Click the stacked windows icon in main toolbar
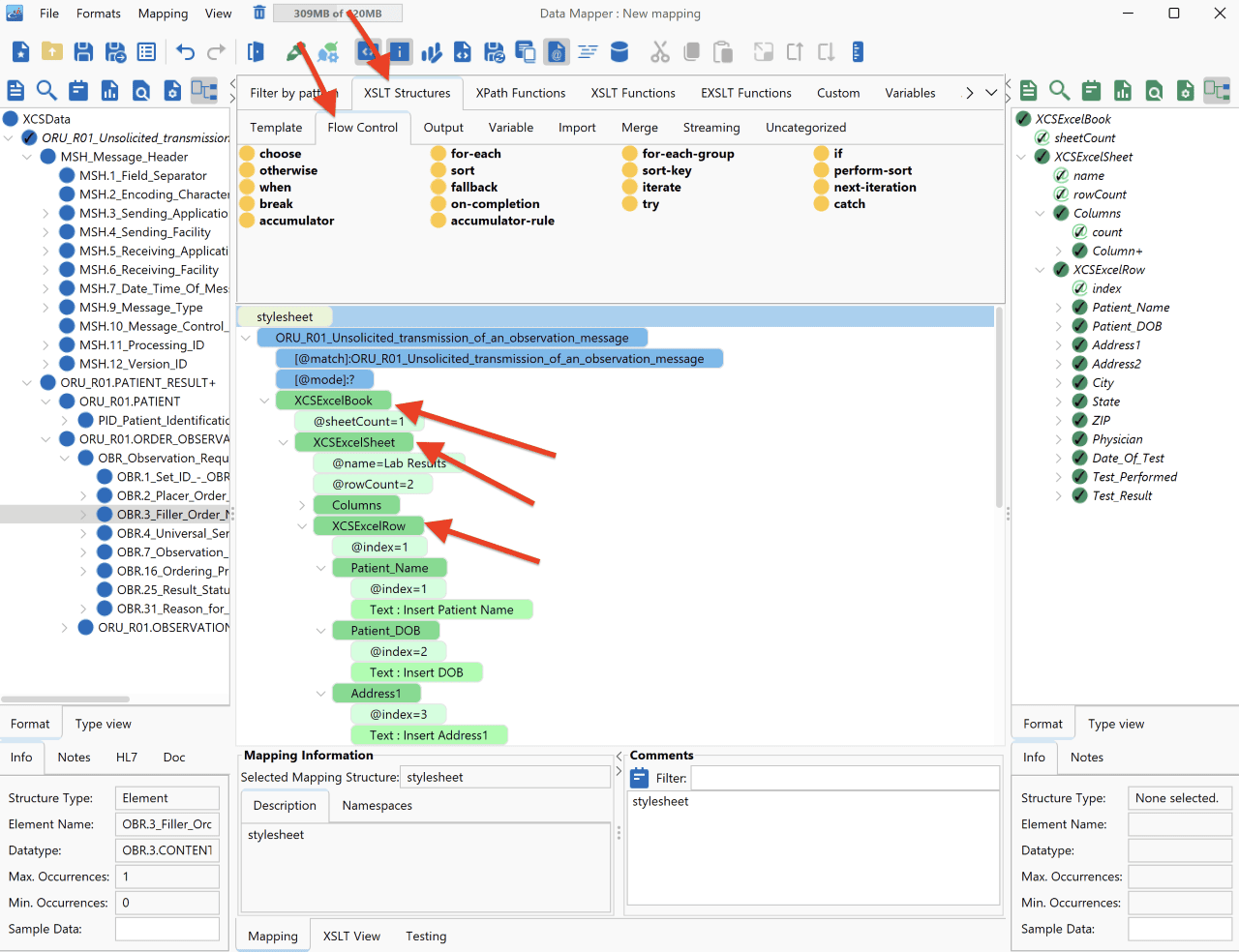The image size is (1239, 952). point(526,52)
